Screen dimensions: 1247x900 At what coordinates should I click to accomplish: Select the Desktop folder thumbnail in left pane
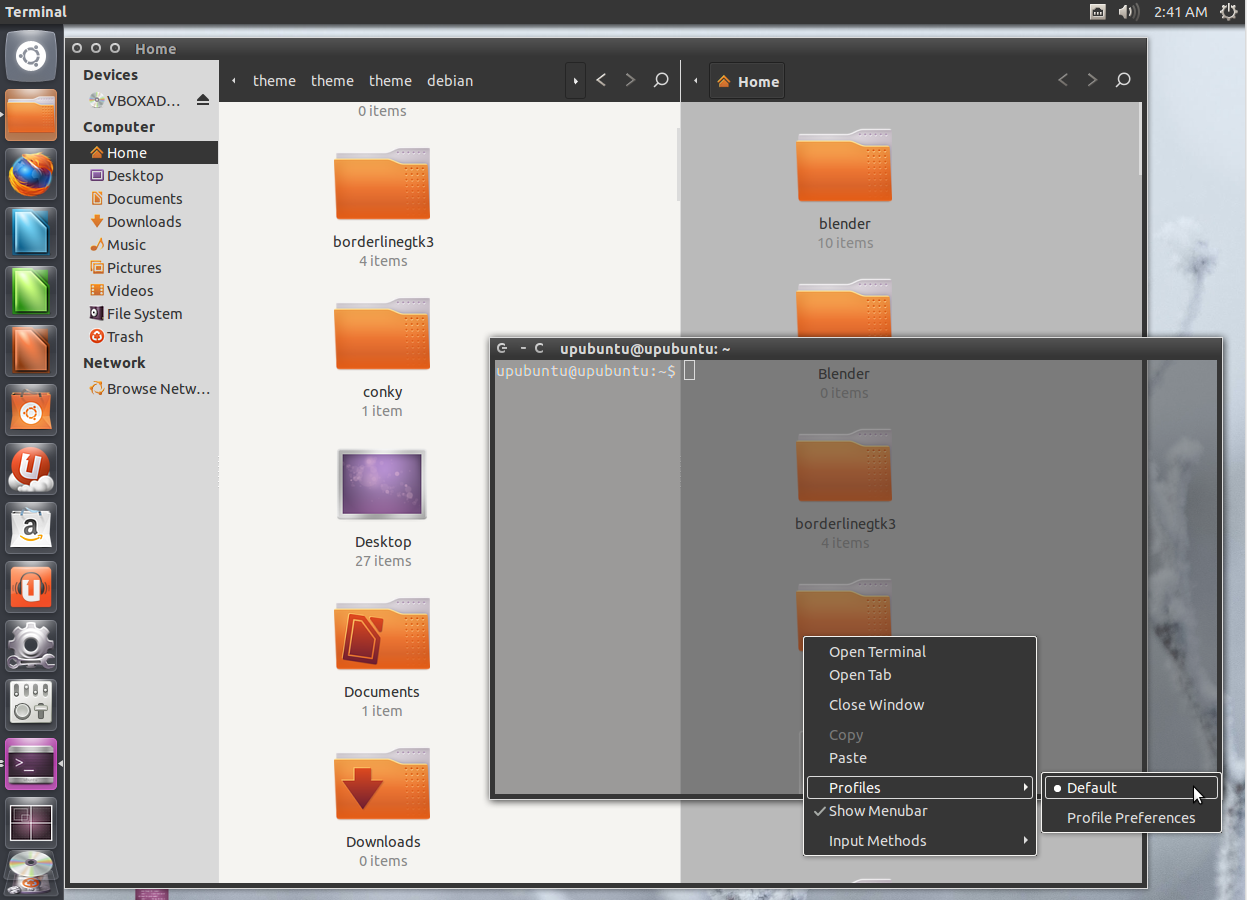(x=382, y=484)
